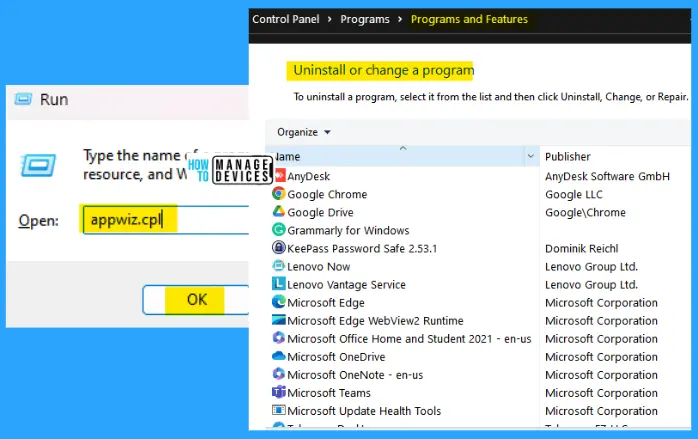Image resolution: width=698 pixels, height=439 pixels.
Task: Select Microsoft Update Health Tools
Action: [364, 411]
